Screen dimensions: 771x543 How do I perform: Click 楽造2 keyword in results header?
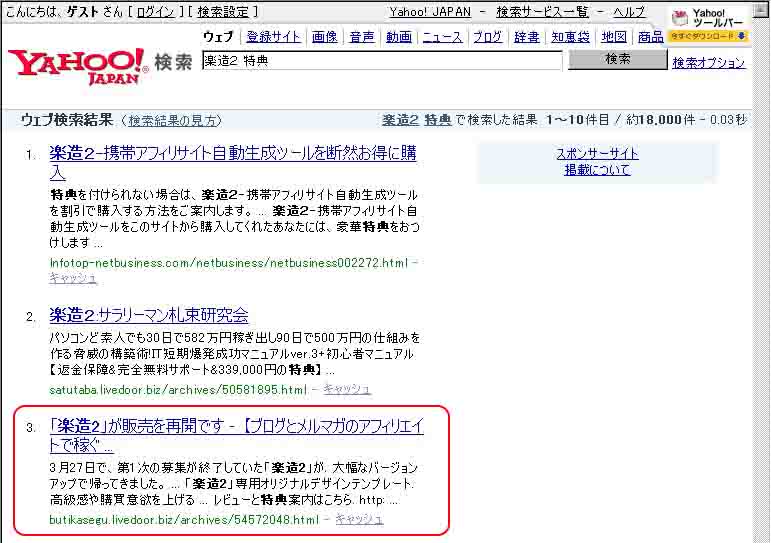[x=400, y=120]
